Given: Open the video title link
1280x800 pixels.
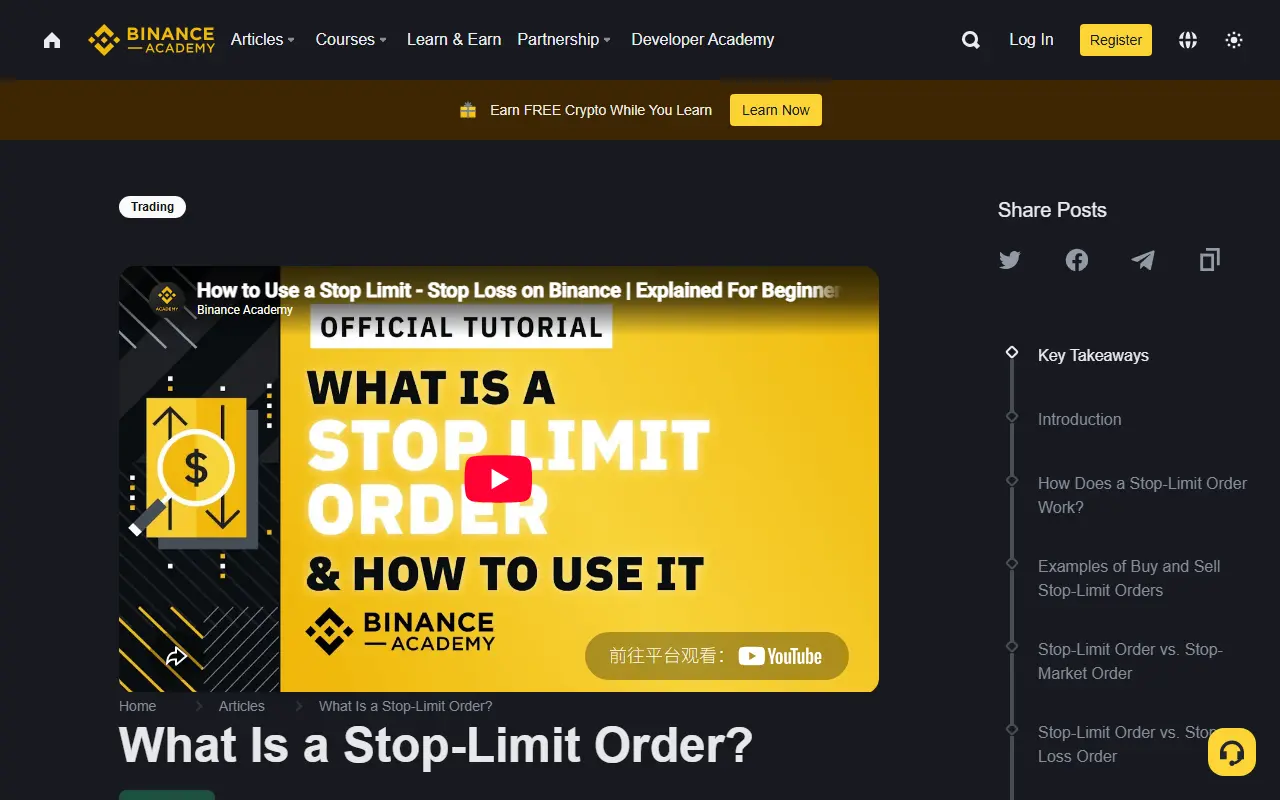Looking at the screenshot, I should click(x=518, y=291).
